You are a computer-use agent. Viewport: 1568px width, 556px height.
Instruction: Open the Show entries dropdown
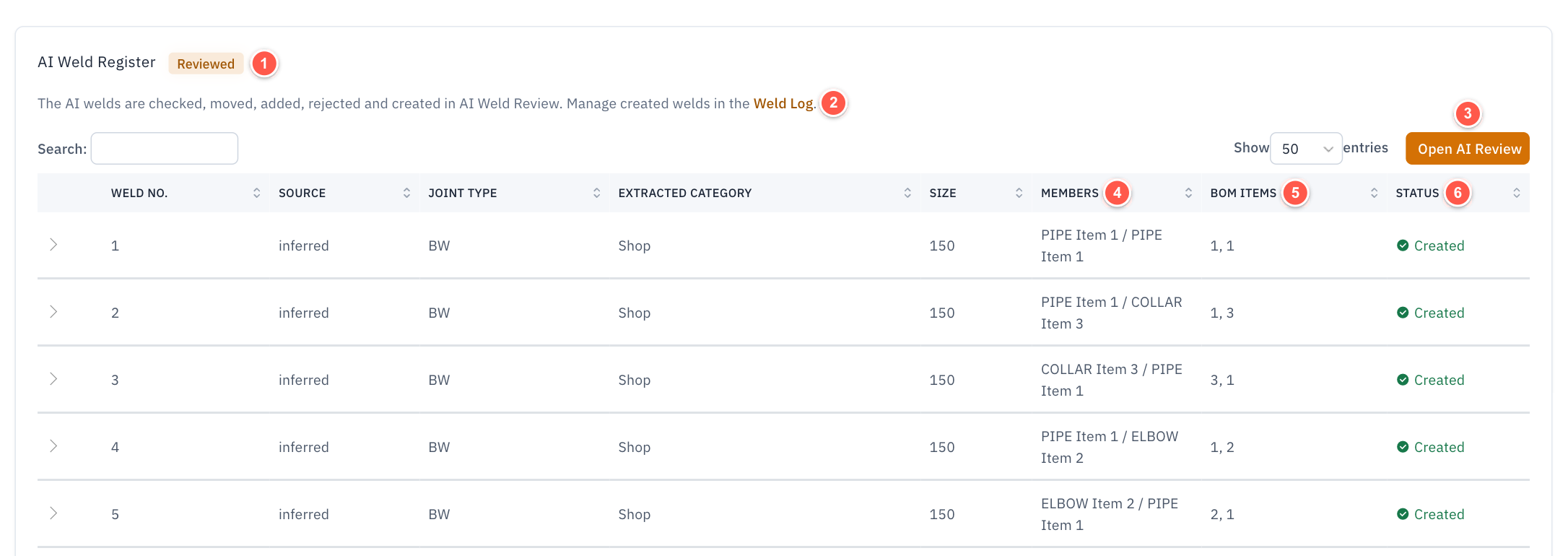[1306, 148]
